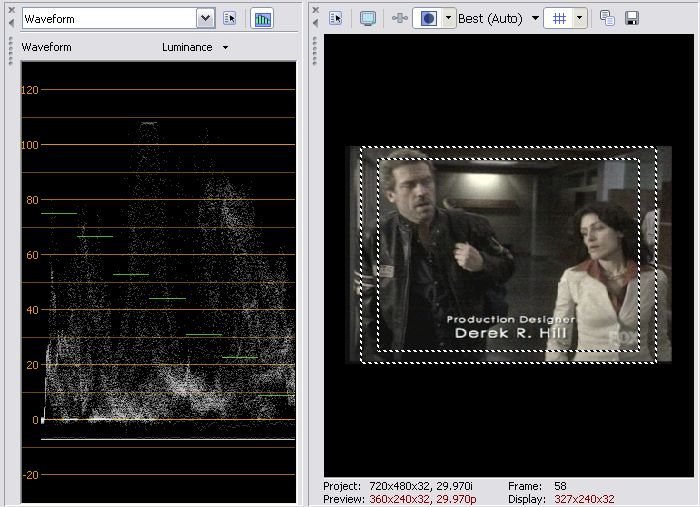
Task: Toggle preview on external monitor
Action: 368,18
